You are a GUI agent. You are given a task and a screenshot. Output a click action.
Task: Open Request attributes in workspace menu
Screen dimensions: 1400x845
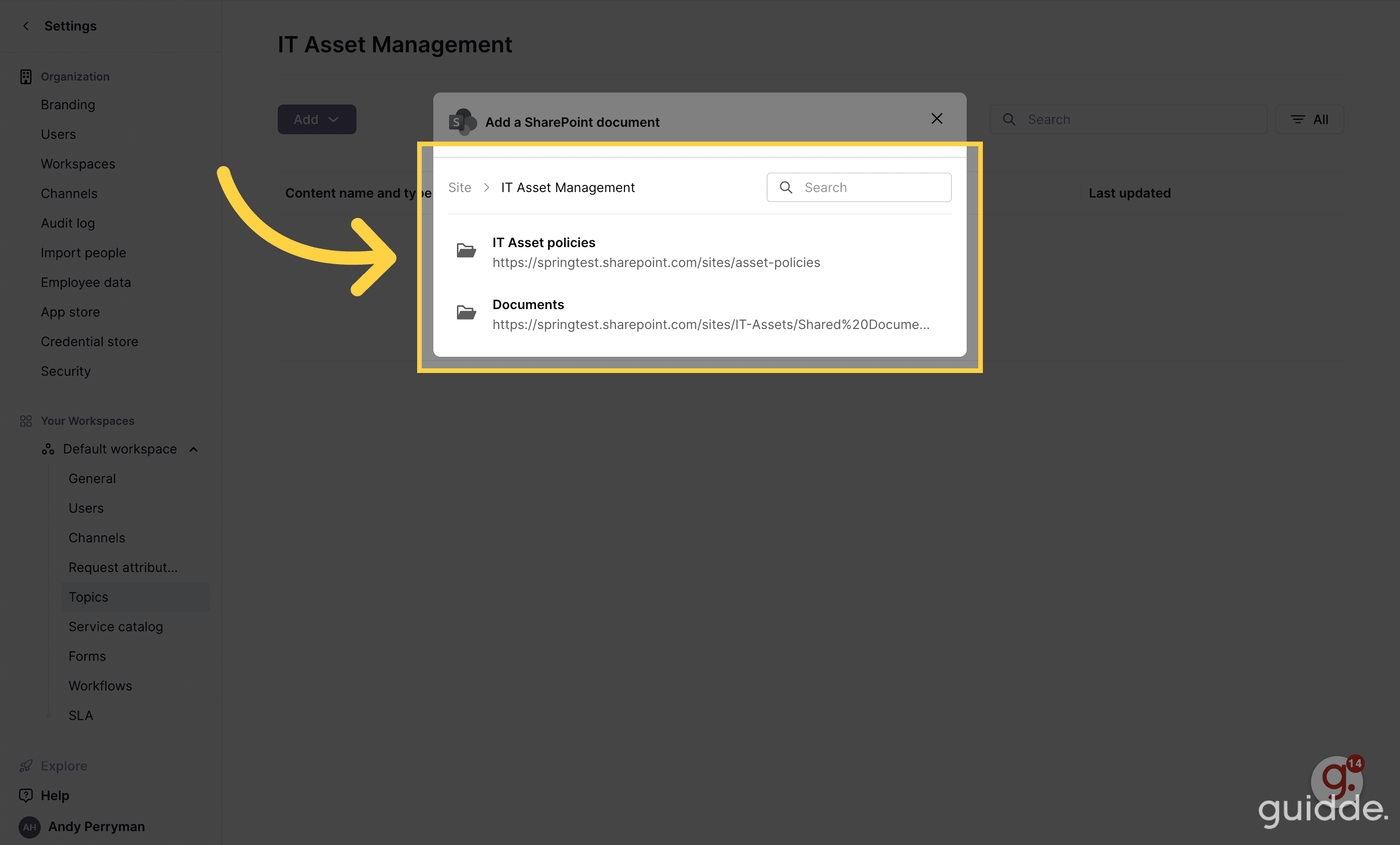tap(123, 567)
